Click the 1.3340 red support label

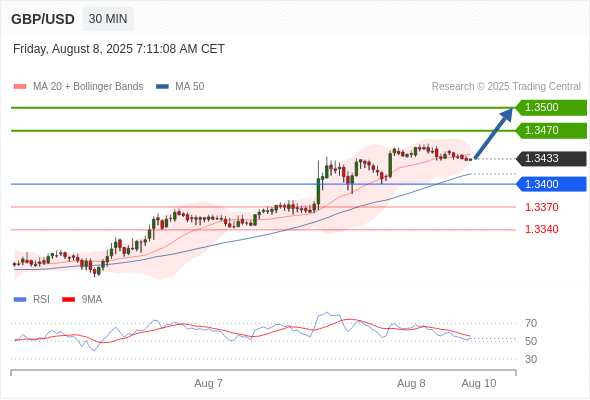(x=541, y=229)
